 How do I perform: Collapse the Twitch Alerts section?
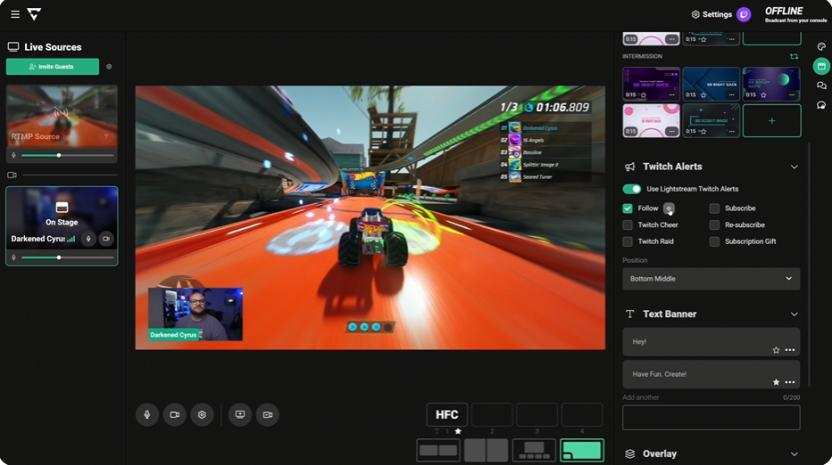pos(794,167)
